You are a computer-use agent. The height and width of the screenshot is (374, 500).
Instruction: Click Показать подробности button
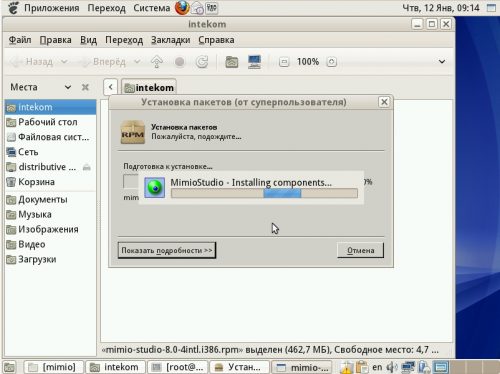point(167,250)
